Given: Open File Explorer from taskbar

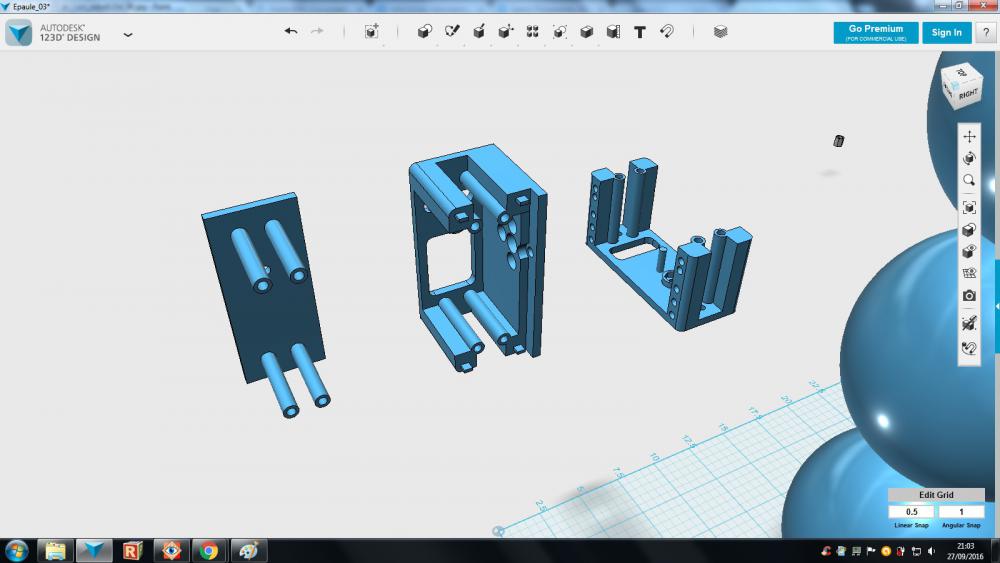Looking at the screenshot, I should pos(55,550).
